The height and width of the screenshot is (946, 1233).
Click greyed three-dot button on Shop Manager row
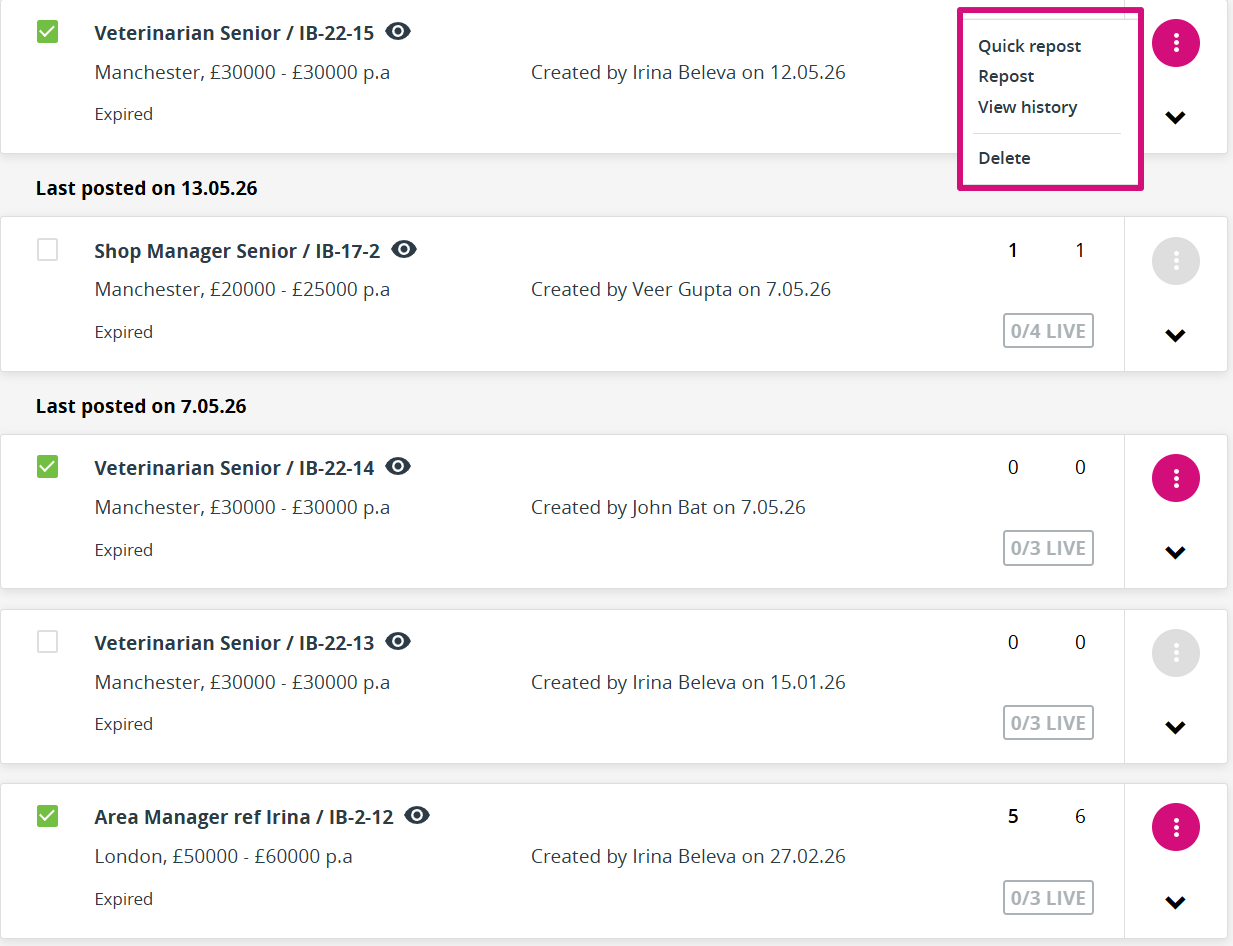click(1176, 261)
